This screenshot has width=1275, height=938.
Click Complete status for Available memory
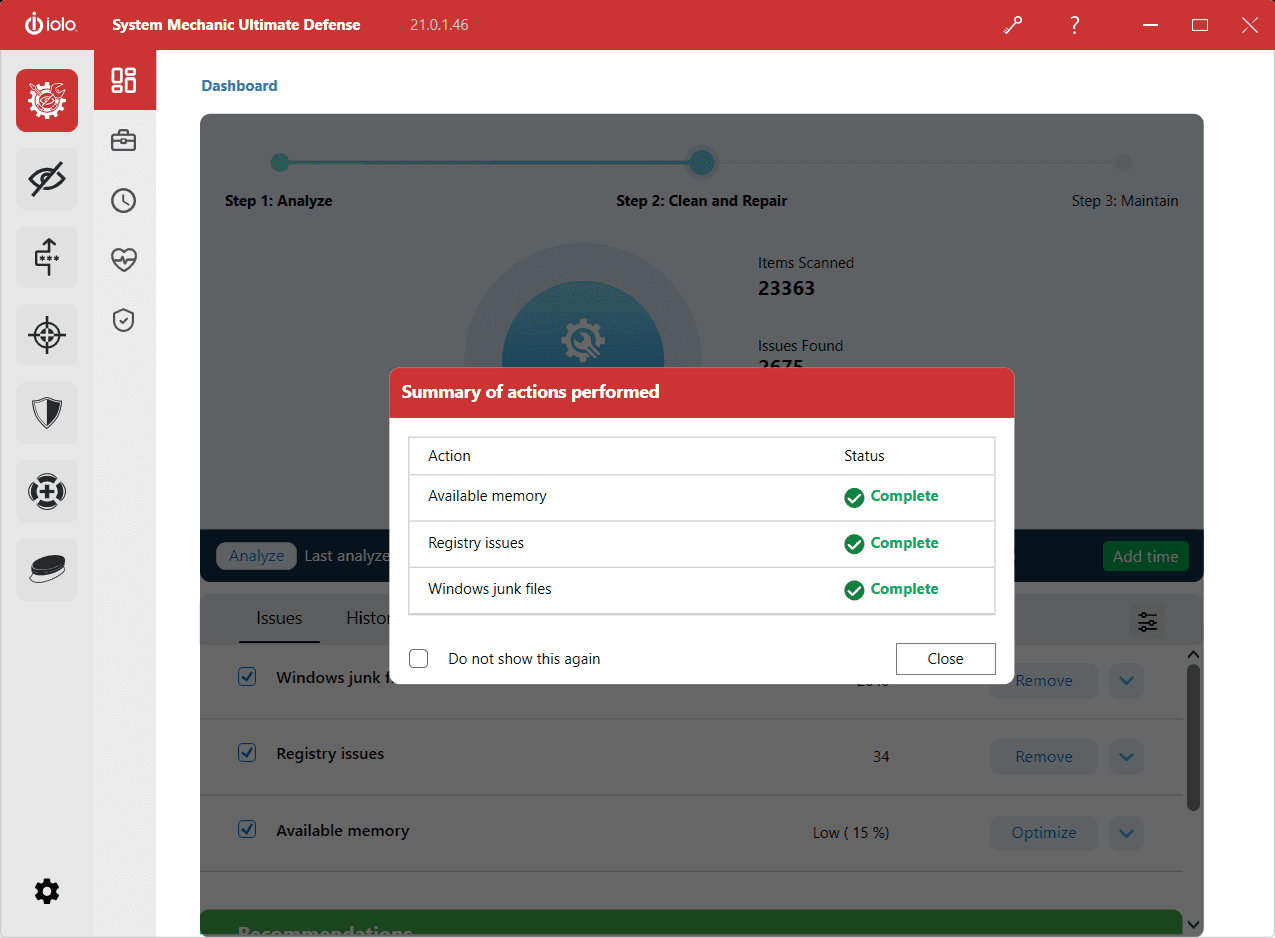pyautogui.click(x=904, y=496)
